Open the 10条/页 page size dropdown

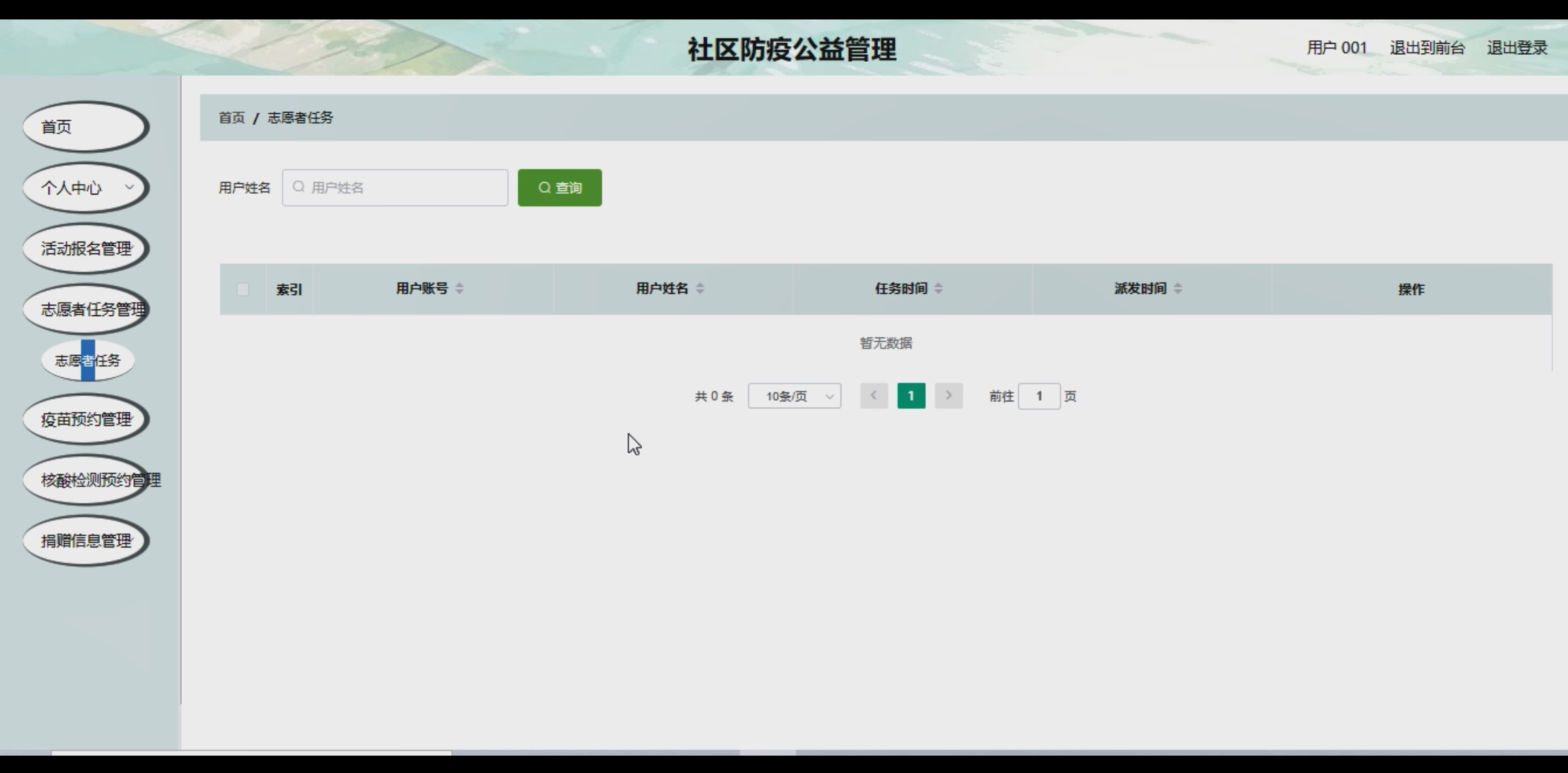[794, 396]
